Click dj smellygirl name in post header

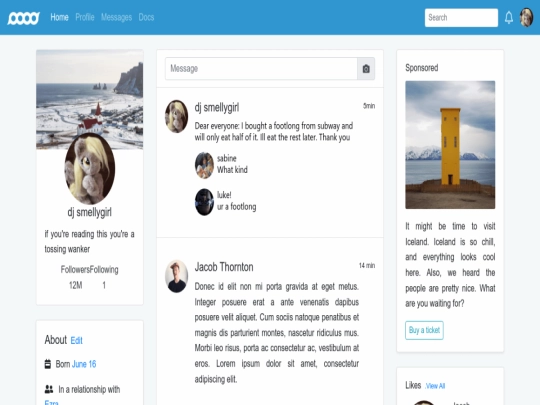pyautogui.click(x=217, y=107)
